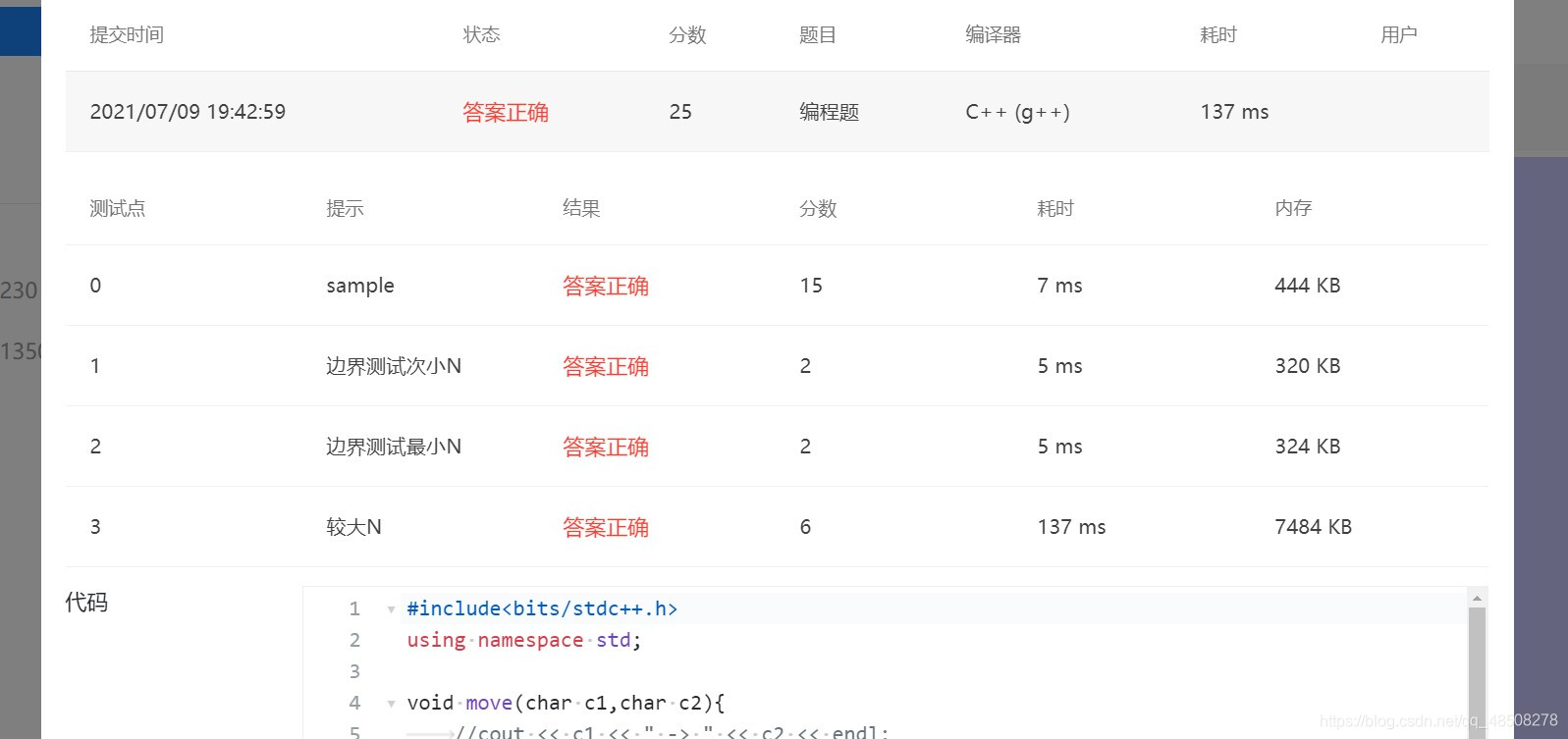Click the 编译器 column header
The width and height of the screenshot is (1568, 739).
point(994,35)
